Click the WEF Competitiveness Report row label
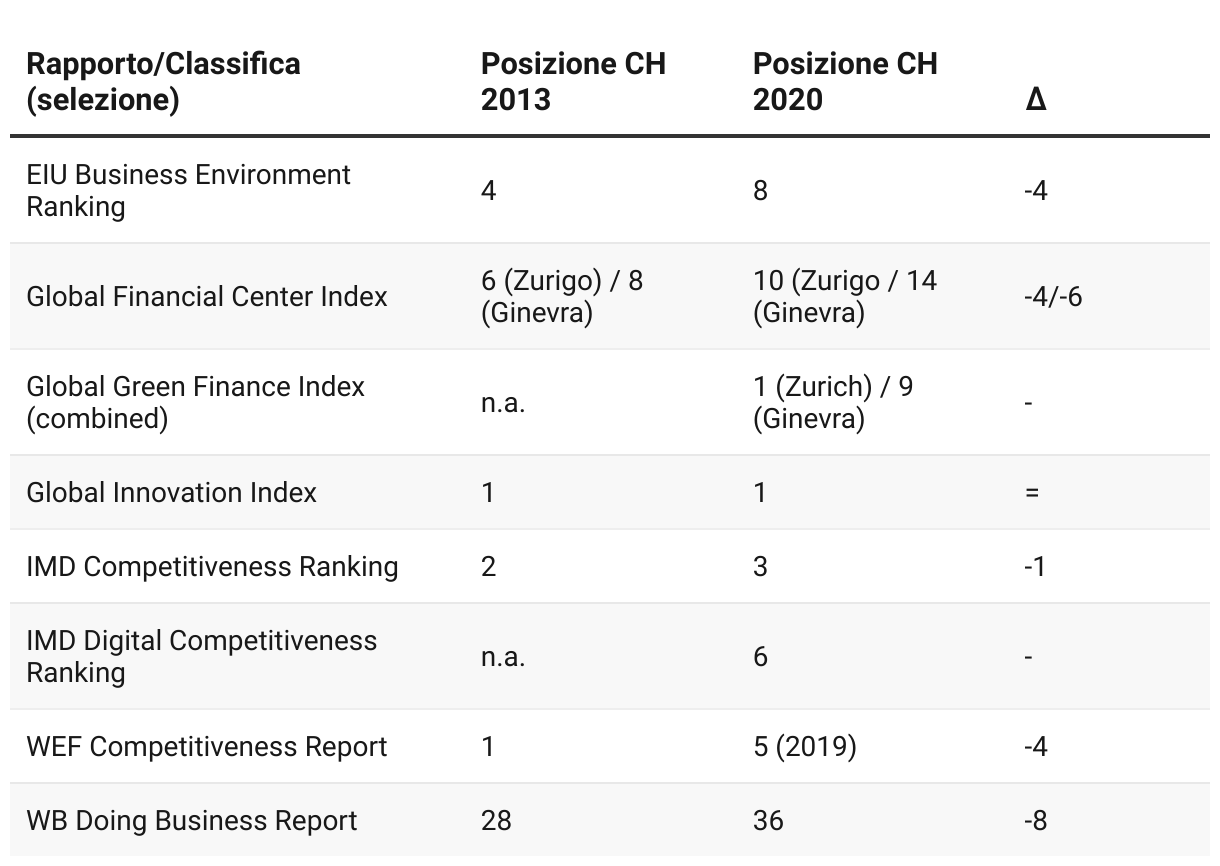The width and height of the screenshot is (1220, 866). tap(207, 746)
